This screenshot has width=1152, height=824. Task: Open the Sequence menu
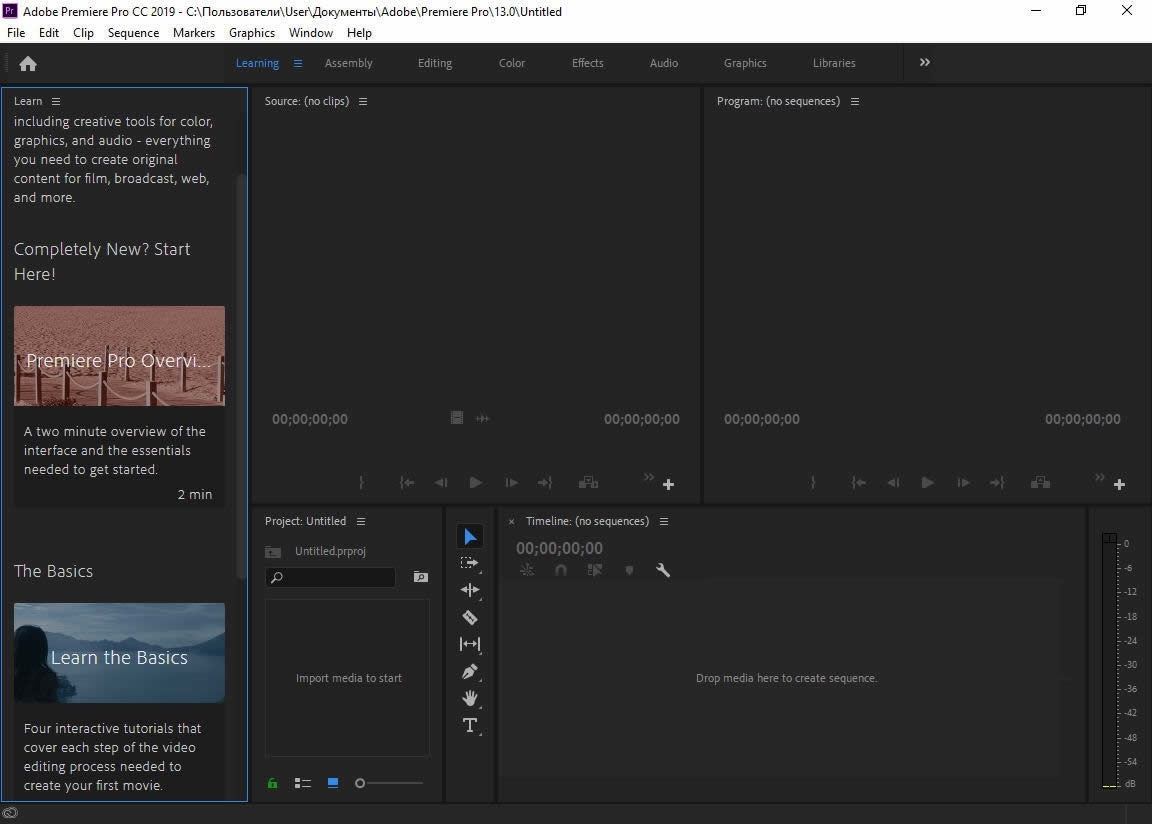[x=133, y=33]
